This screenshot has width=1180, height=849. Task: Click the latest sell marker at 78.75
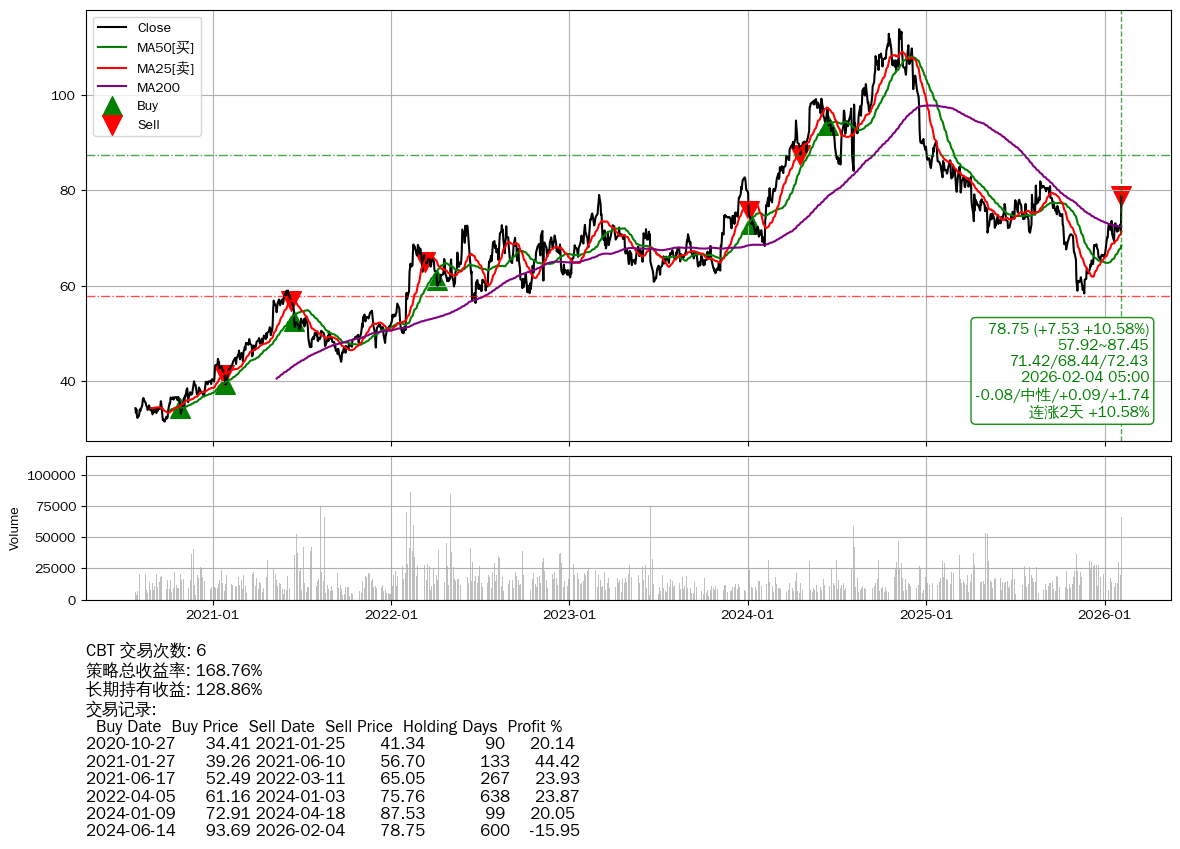tap(1121, 196)
